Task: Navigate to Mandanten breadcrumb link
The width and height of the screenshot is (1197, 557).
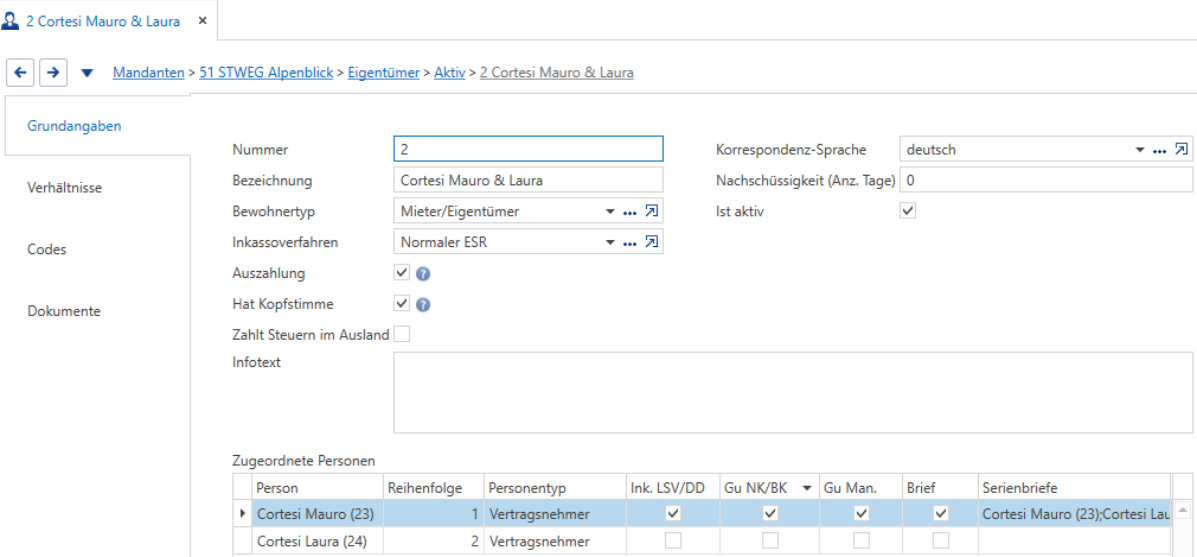Action: [x=149, y=72]
